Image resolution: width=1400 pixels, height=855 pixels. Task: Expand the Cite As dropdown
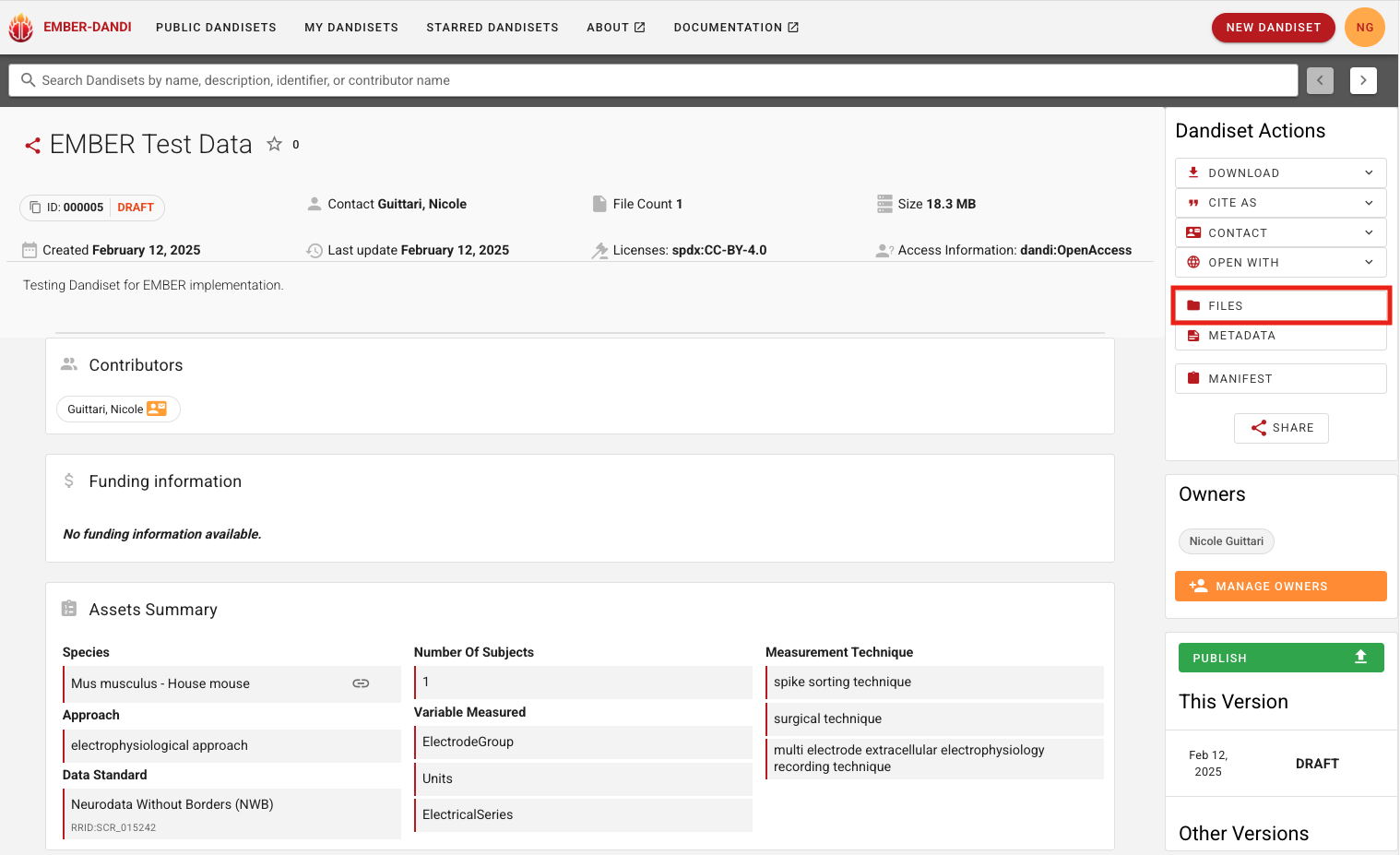[x=1281, y=203]
